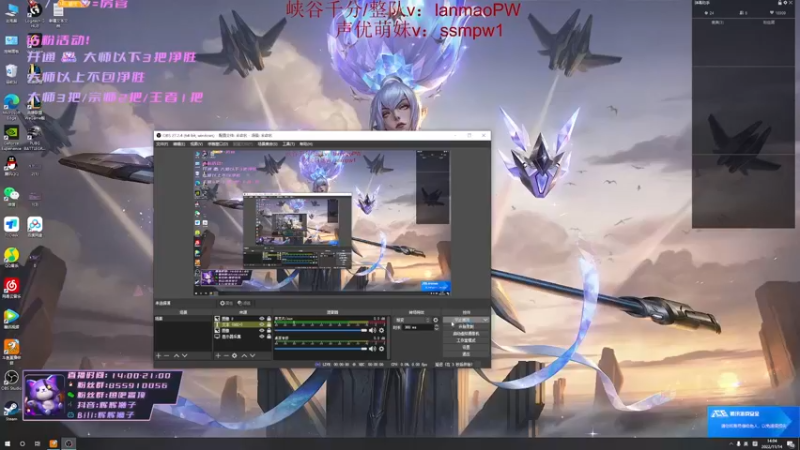Open settings gear for 麦克风/Aux mixer track

pos(382,331)
